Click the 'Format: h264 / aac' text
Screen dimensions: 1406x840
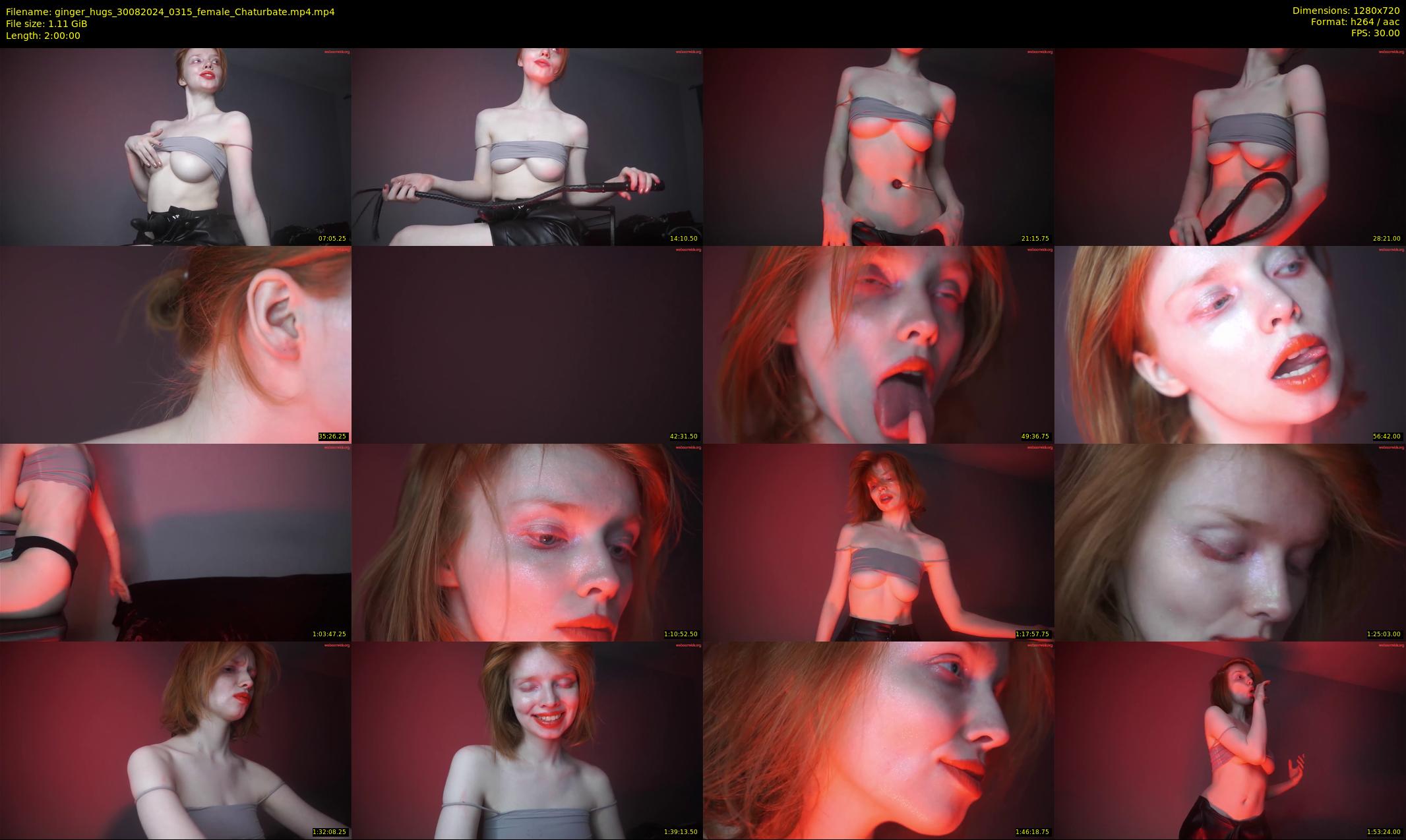pyautogui.click(x=1355, y=22)
